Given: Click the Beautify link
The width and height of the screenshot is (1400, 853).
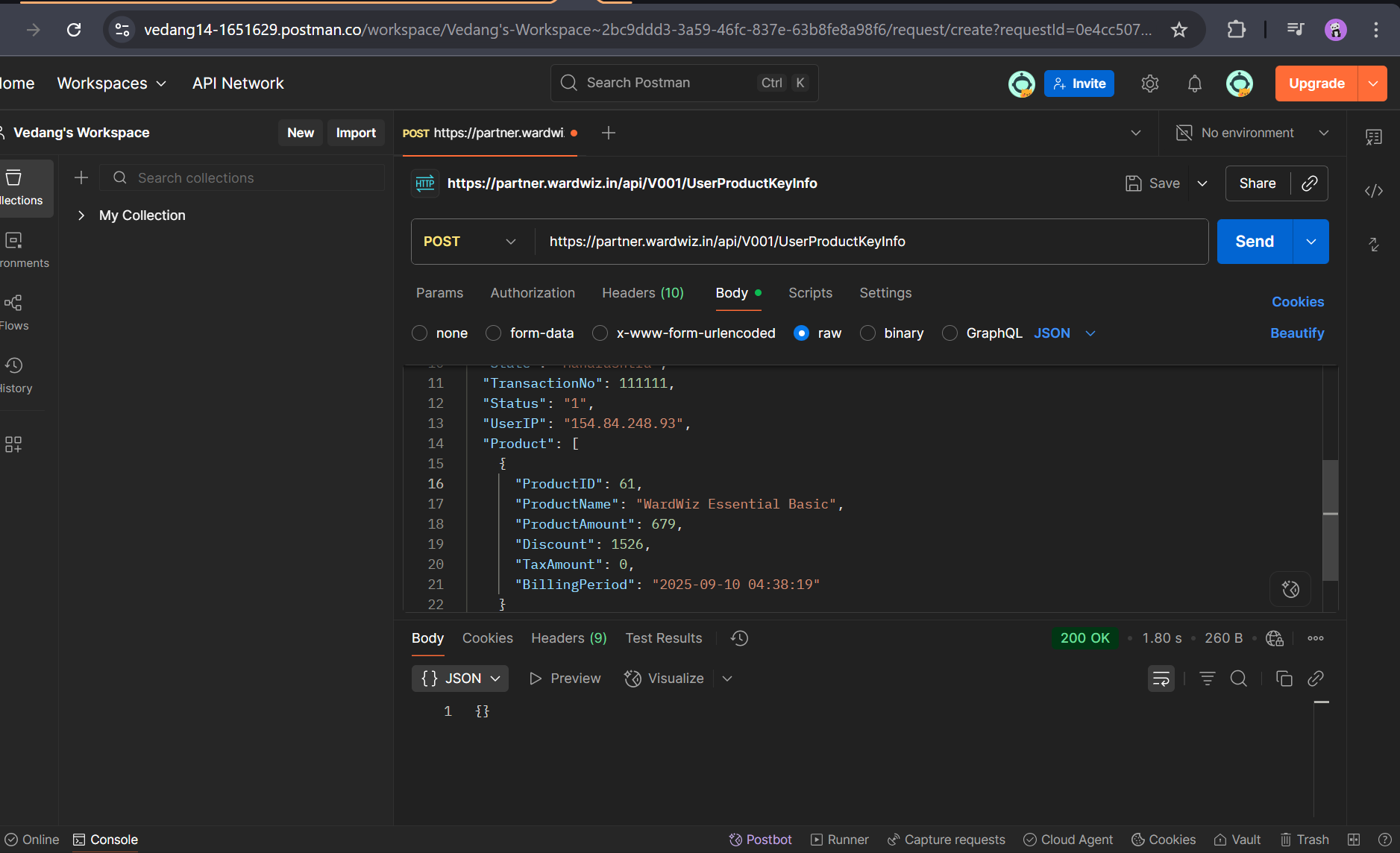Looking at the screenshot, I should 1297,333.
